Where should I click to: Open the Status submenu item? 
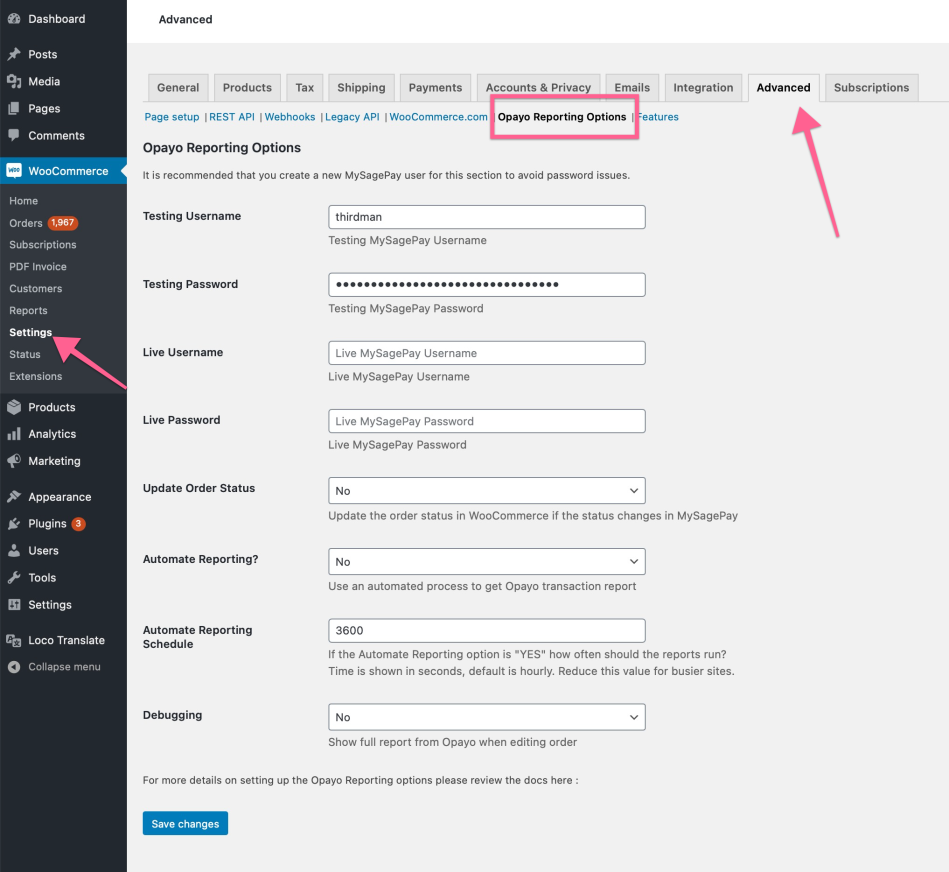tap(25, 354)
